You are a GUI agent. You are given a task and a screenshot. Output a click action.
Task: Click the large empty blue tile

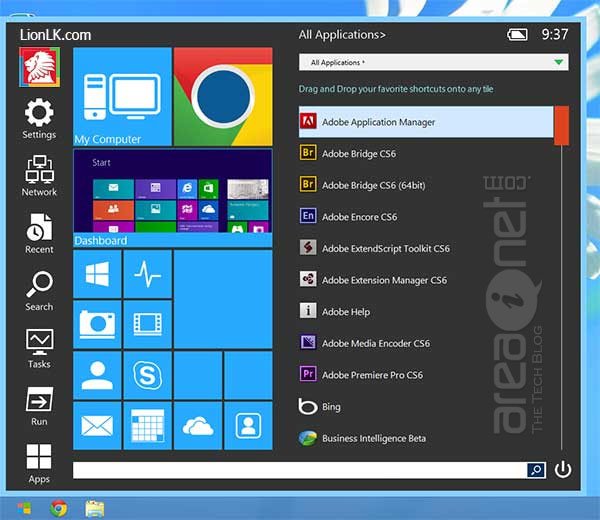point(223,299)
